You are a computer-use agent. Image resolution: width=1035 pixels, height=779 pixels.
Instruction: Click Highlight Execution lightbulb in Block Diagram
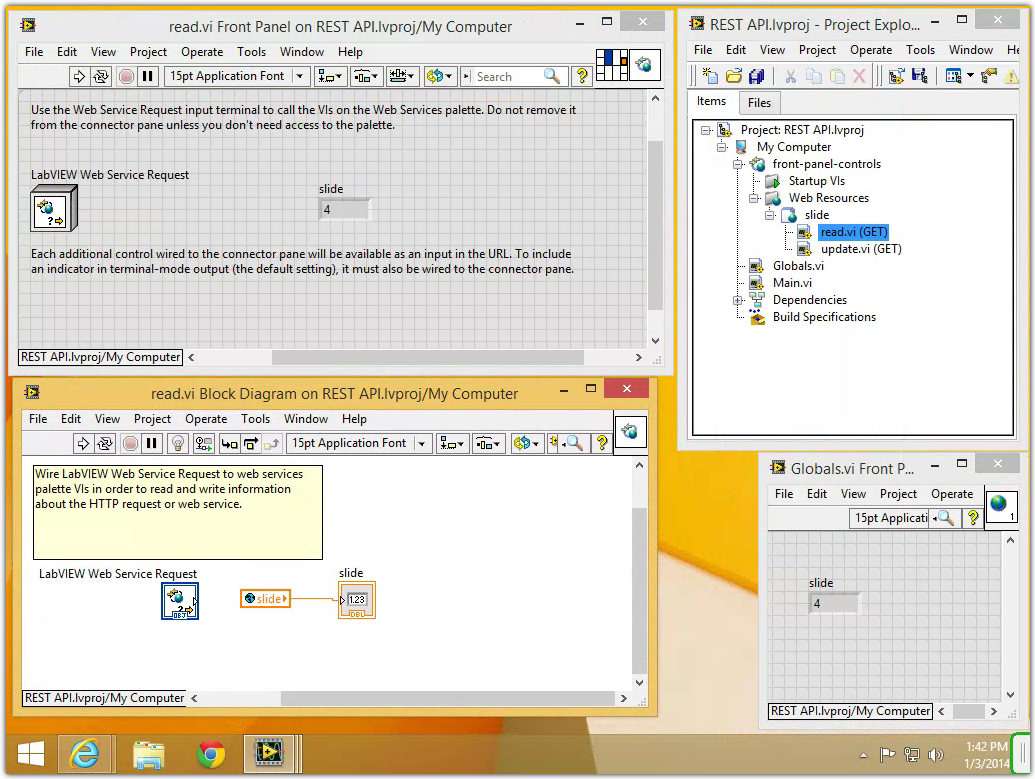(x=178, y=443)
